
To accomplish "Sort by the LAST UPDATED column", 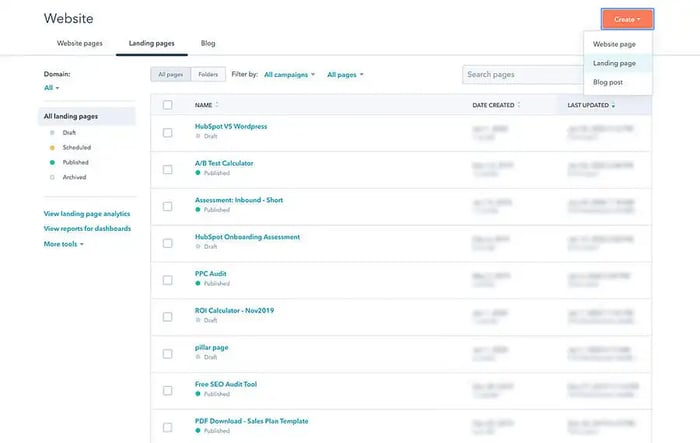I will pos(591,105).
